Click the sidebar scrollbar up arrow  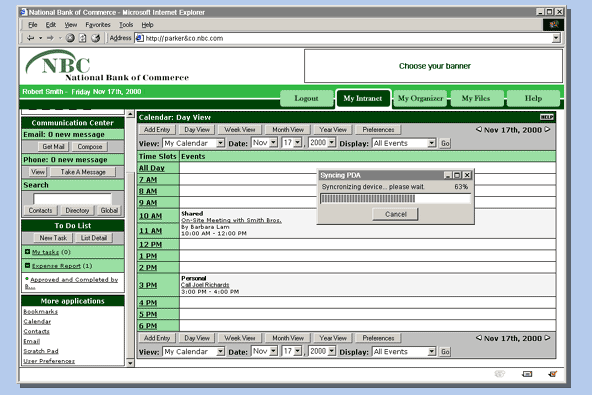click(130, 114)
